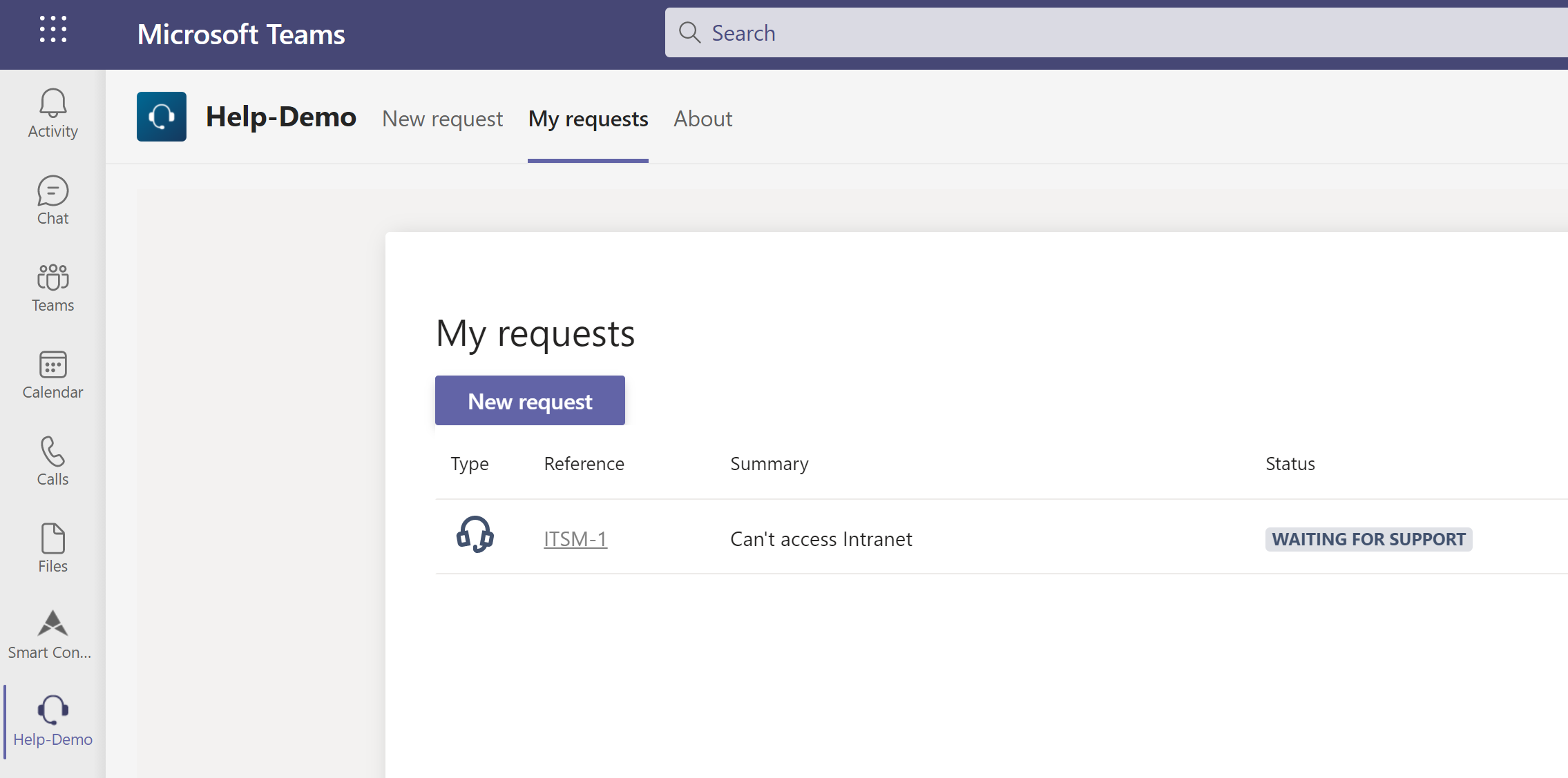This screenshot has width=1568, height=778.
Task: Open Calls in the sidebar
Action: pyautogui.click(x=52, y=462)
